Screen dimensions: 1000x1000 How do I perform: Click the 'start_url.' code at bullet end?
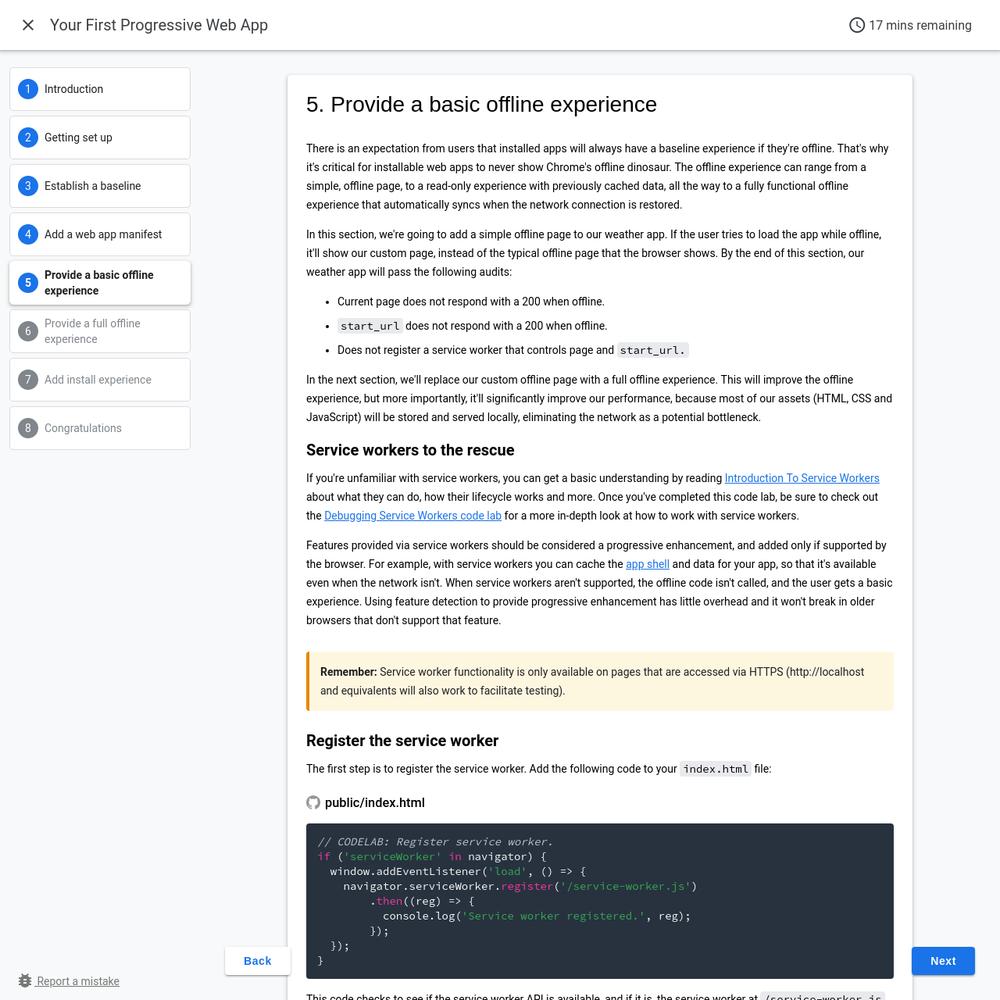(x=652, y=350)
